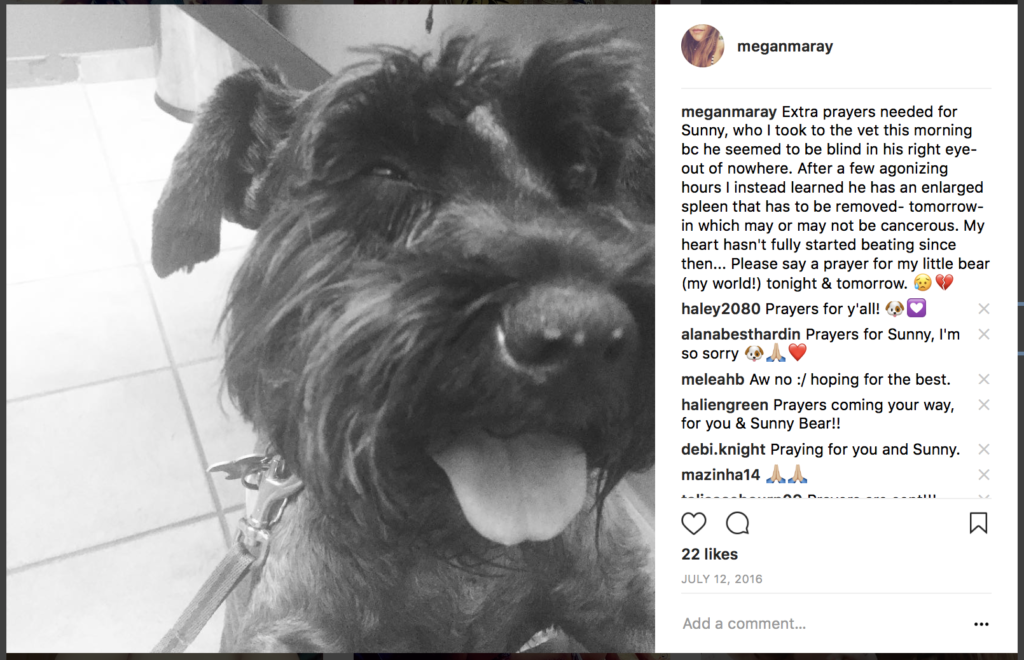The width and height of the screenshot is (1024, 660).
Task: Visit alanabesthardin's profile link
Action: point(741,334)
